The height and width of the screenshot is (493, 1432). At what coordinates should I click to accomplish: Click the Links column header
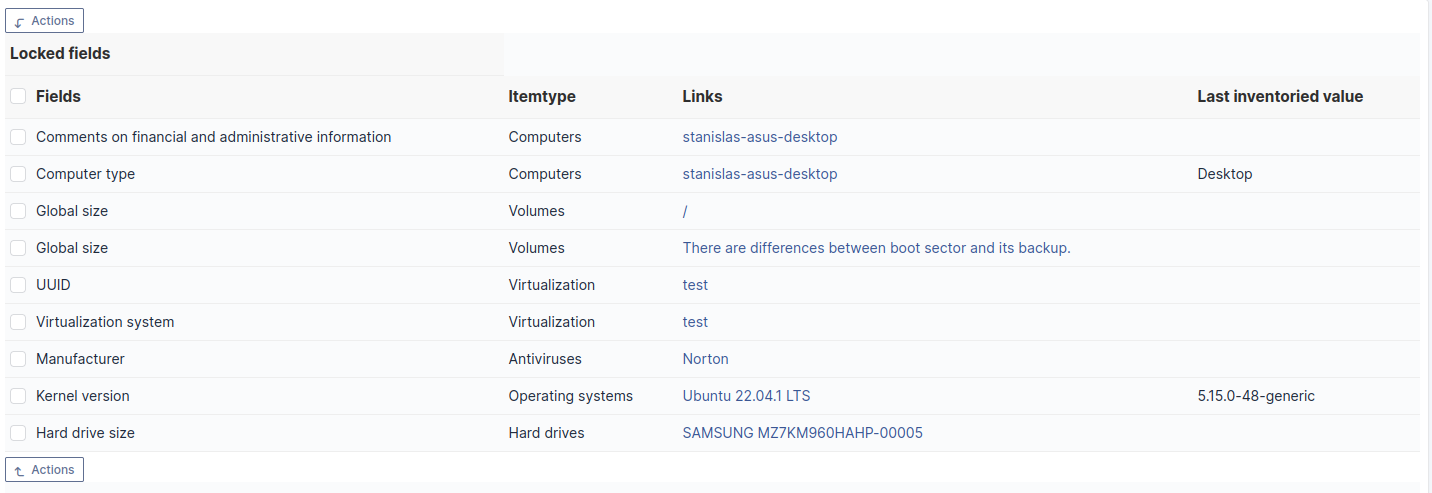[x=702, y=96]
